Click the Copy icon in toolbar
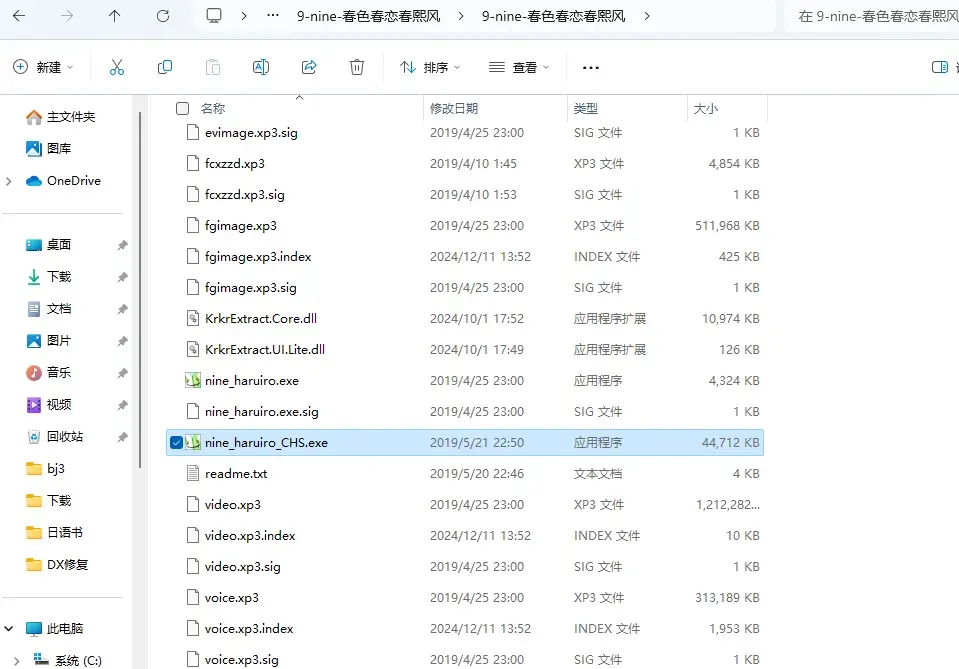This screenshot has width=959, height=669. (x=165, y=67)
